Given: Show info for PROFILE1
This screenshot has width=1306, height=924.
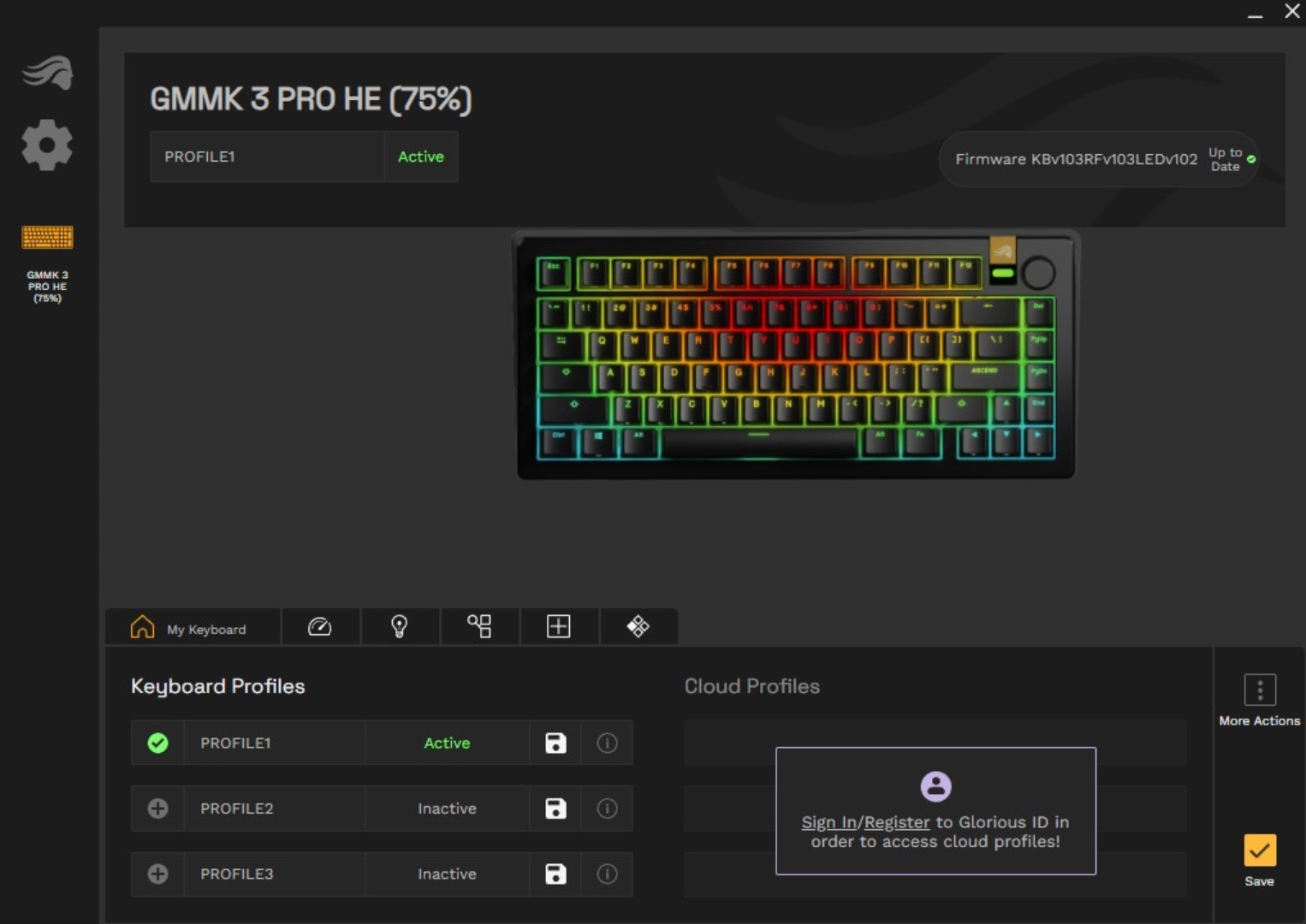Looking at the screenshot, I should pos(607,743).
